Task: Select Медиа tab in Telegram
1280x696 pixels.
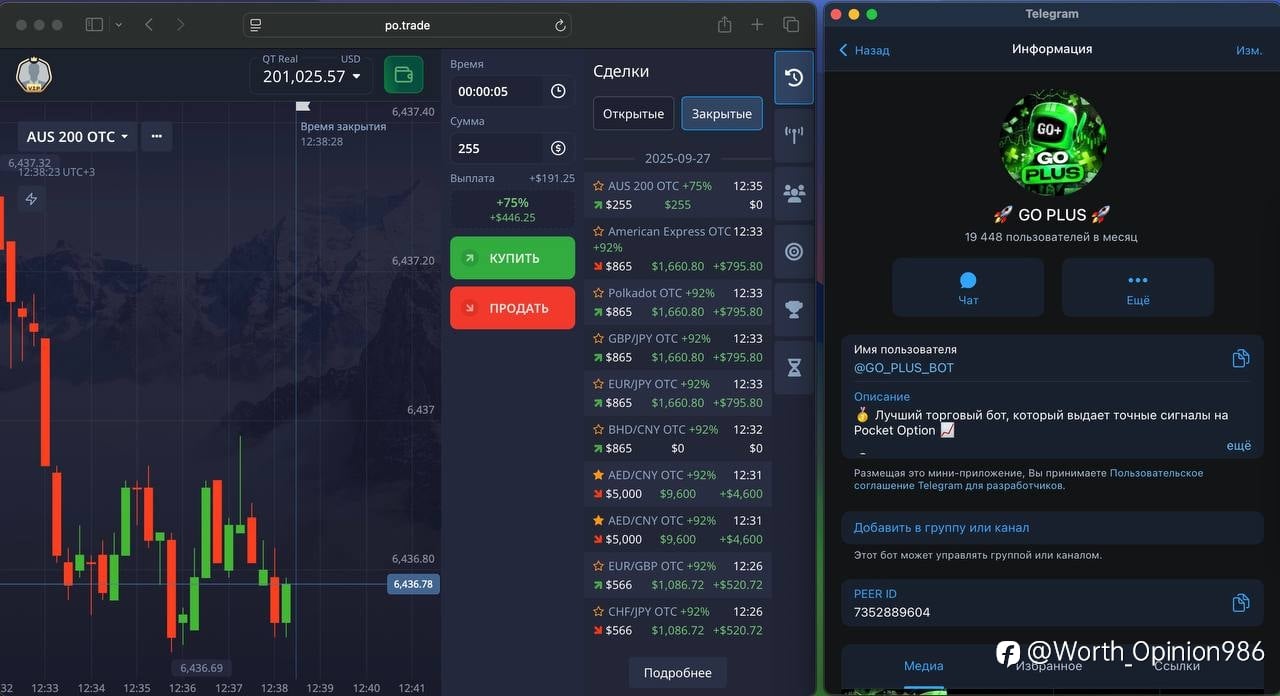Action: coord(923,665)
